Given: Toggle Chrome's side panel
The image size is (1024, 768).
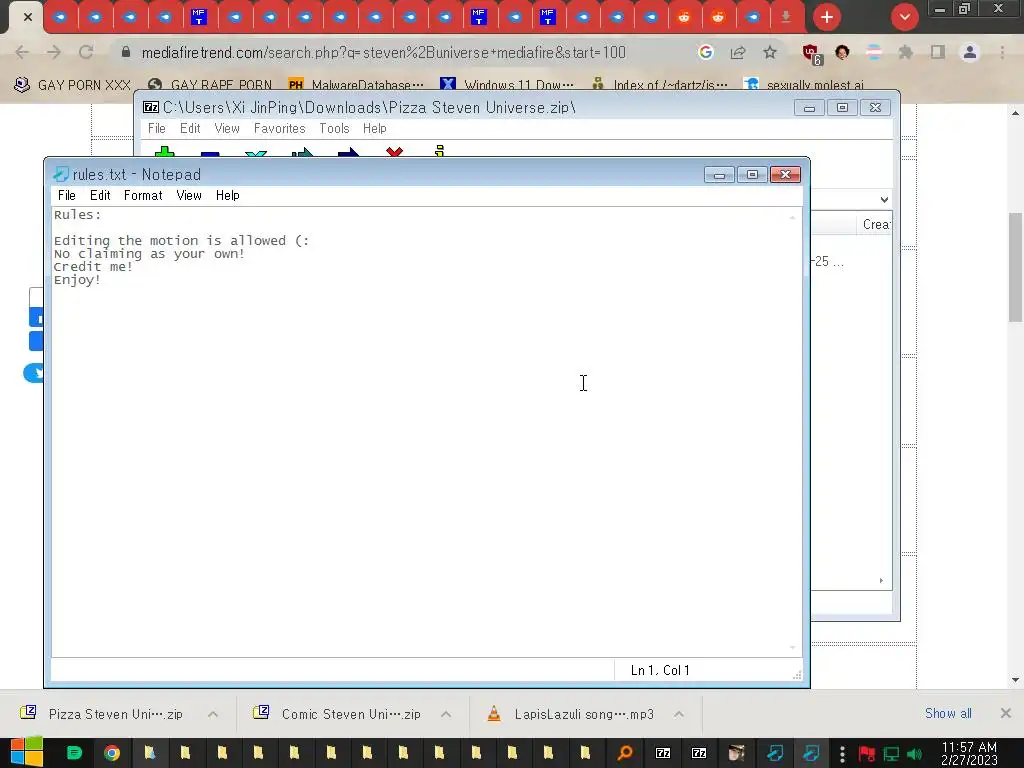Looking at the screenshot, I should (938, 52).
